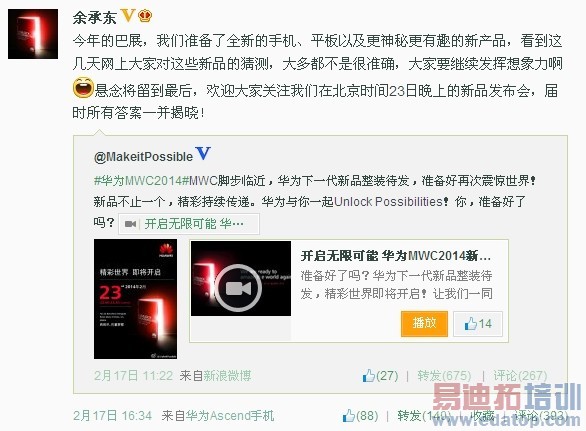This screenshot has height=431, width=586.
Task: Click the orange 播放 button
Action: pos(424,324)
